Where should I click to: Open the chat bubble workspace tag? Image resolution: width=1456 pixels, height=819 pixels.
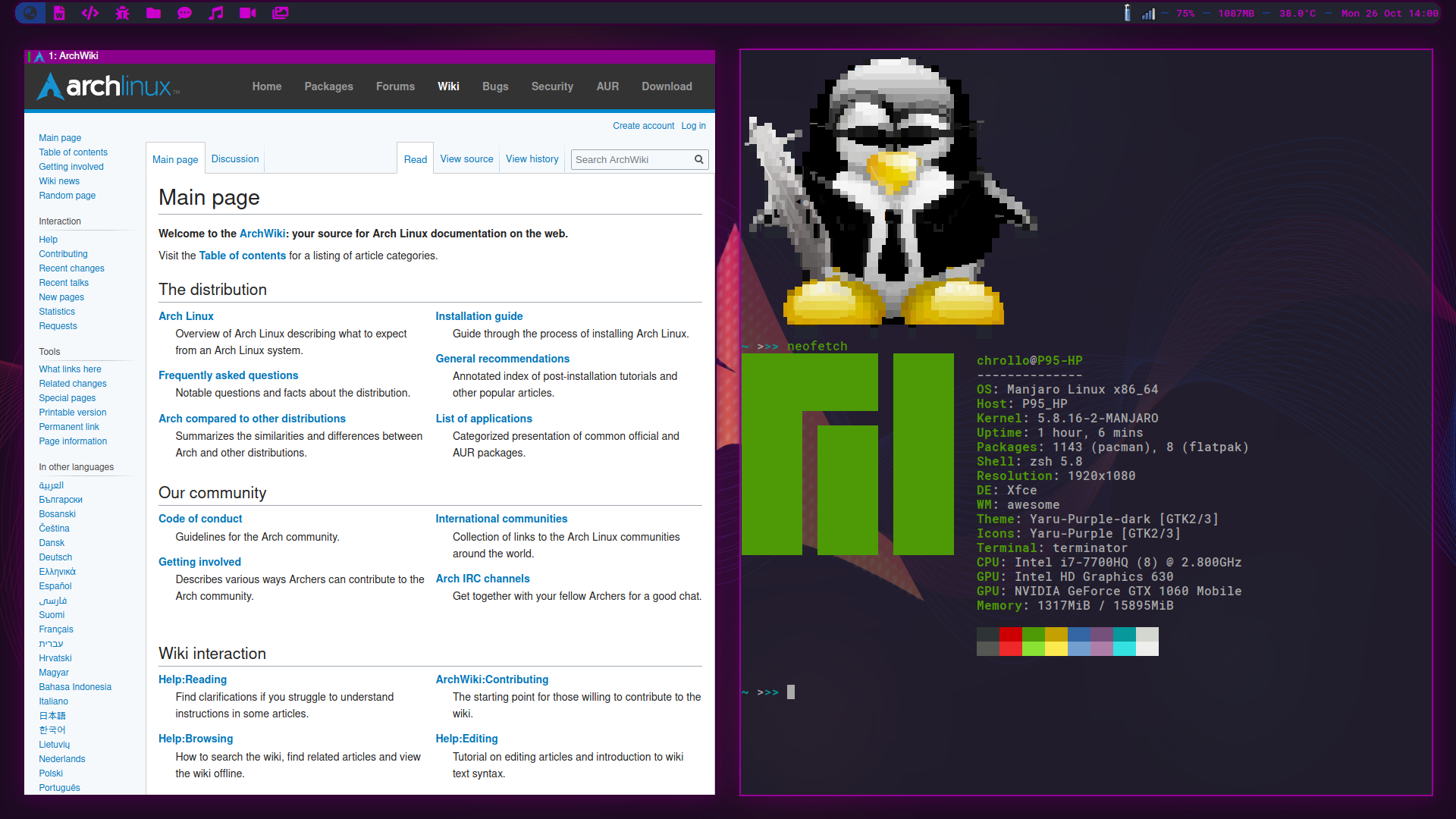pyautogui.click(x=184, y=13)
